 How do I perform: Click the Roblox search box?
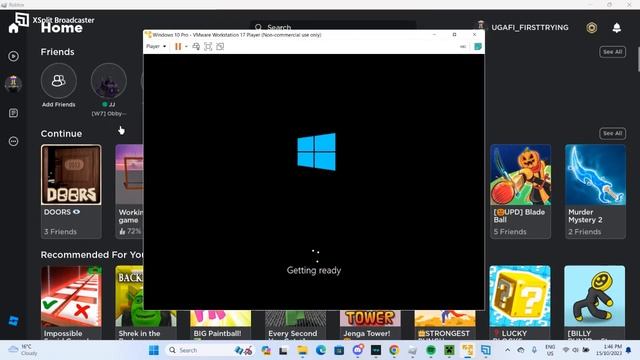coord(333,25)
